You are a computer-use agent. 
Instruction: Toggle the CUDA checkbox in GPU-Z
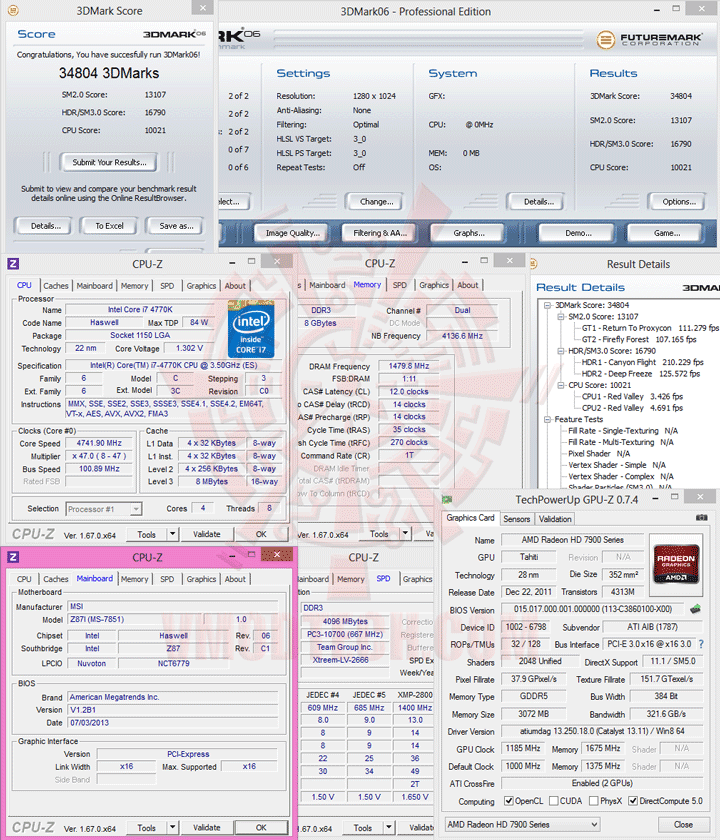[x=553, y=801]
